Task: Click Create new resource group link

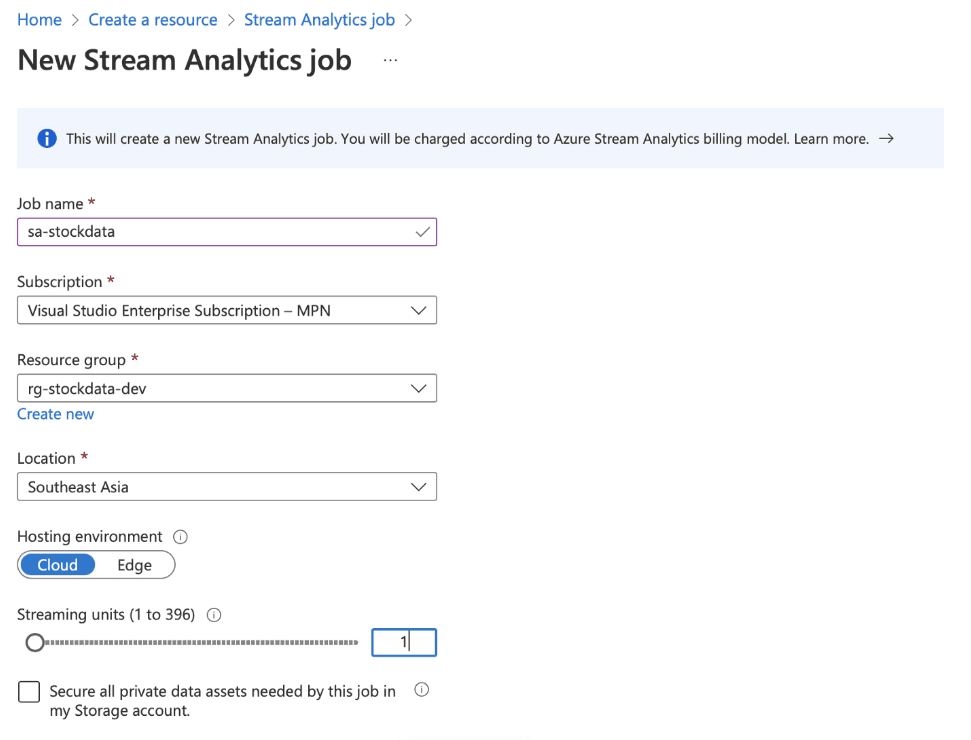Action: 56,414
